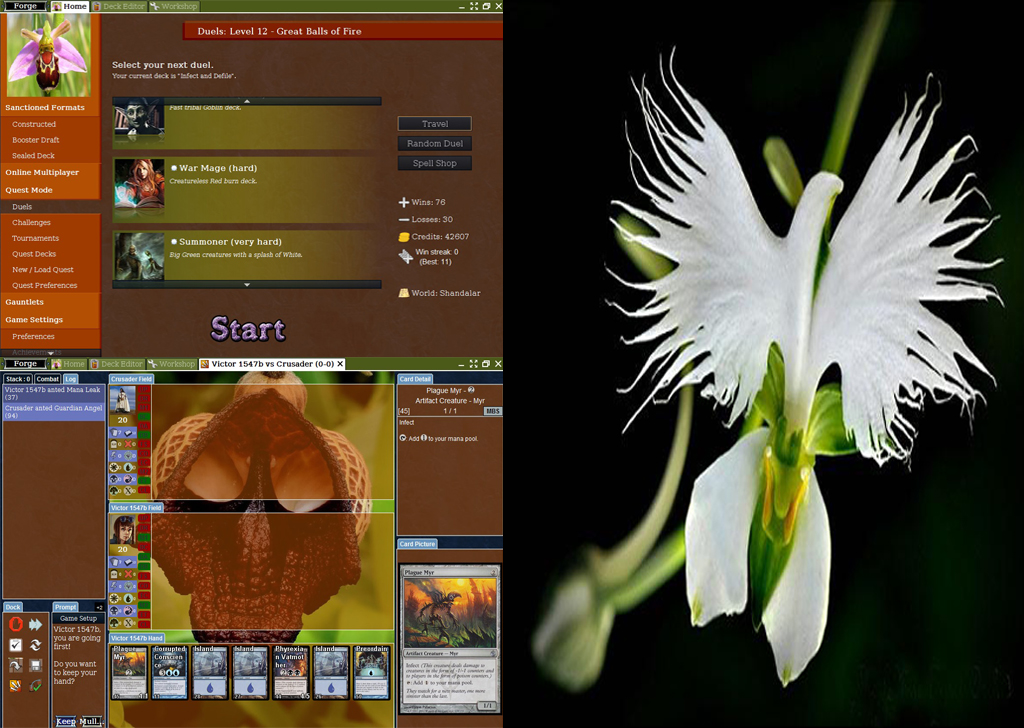Viewport: 1024px width, 728px height.
Task: Click Victor 1547b's avatar portrait
Action: coord(122,529)
